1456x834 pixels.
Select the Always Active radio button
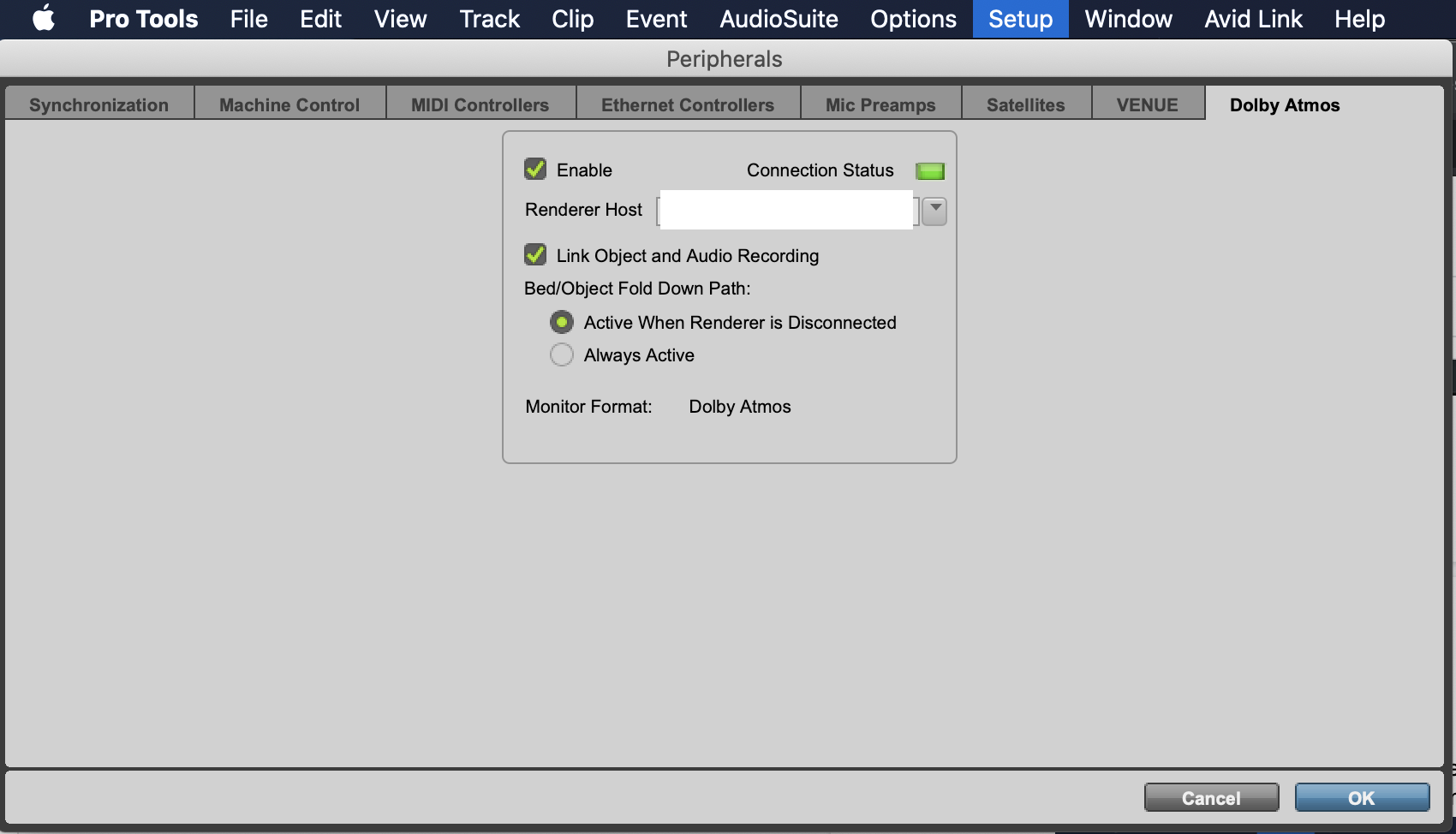(x=562, y=354)
